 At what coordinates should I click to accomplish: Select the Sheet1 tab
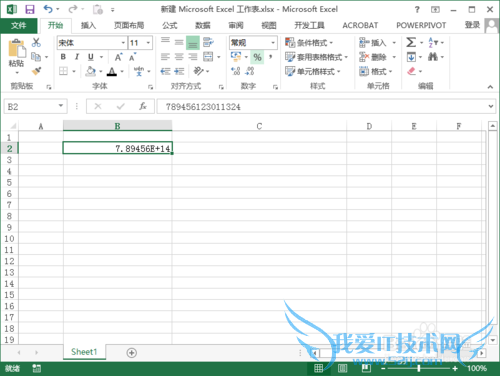(84, 352)
